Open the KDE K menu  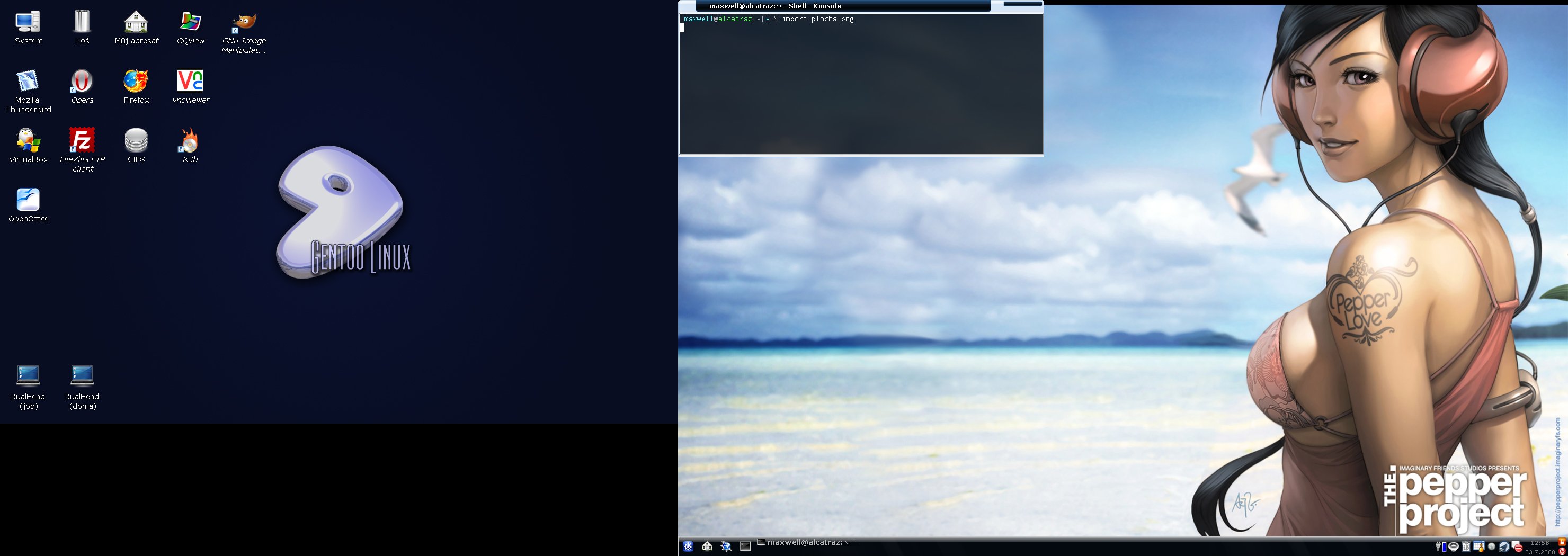point(688,546)
